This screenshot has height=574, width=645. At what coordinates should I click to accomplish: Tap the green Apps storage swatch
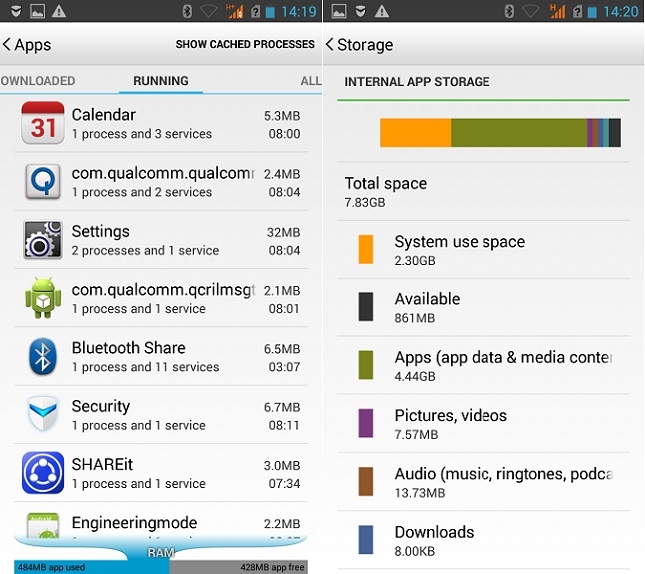pos(366,365)
